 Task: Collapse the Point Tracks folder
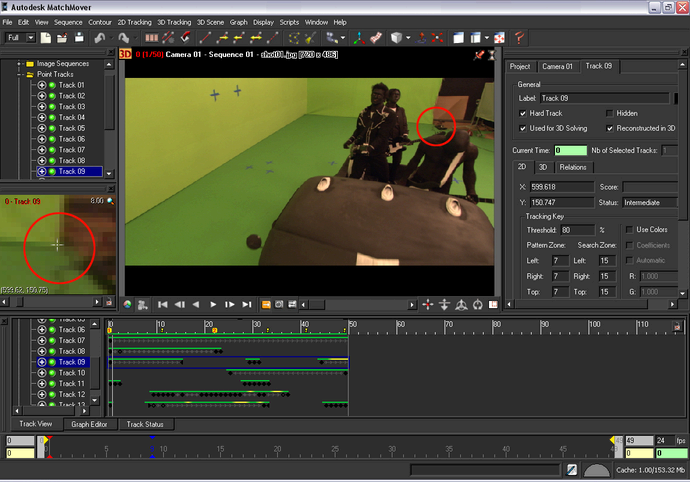pyautogui.click(x=19, y=74)
